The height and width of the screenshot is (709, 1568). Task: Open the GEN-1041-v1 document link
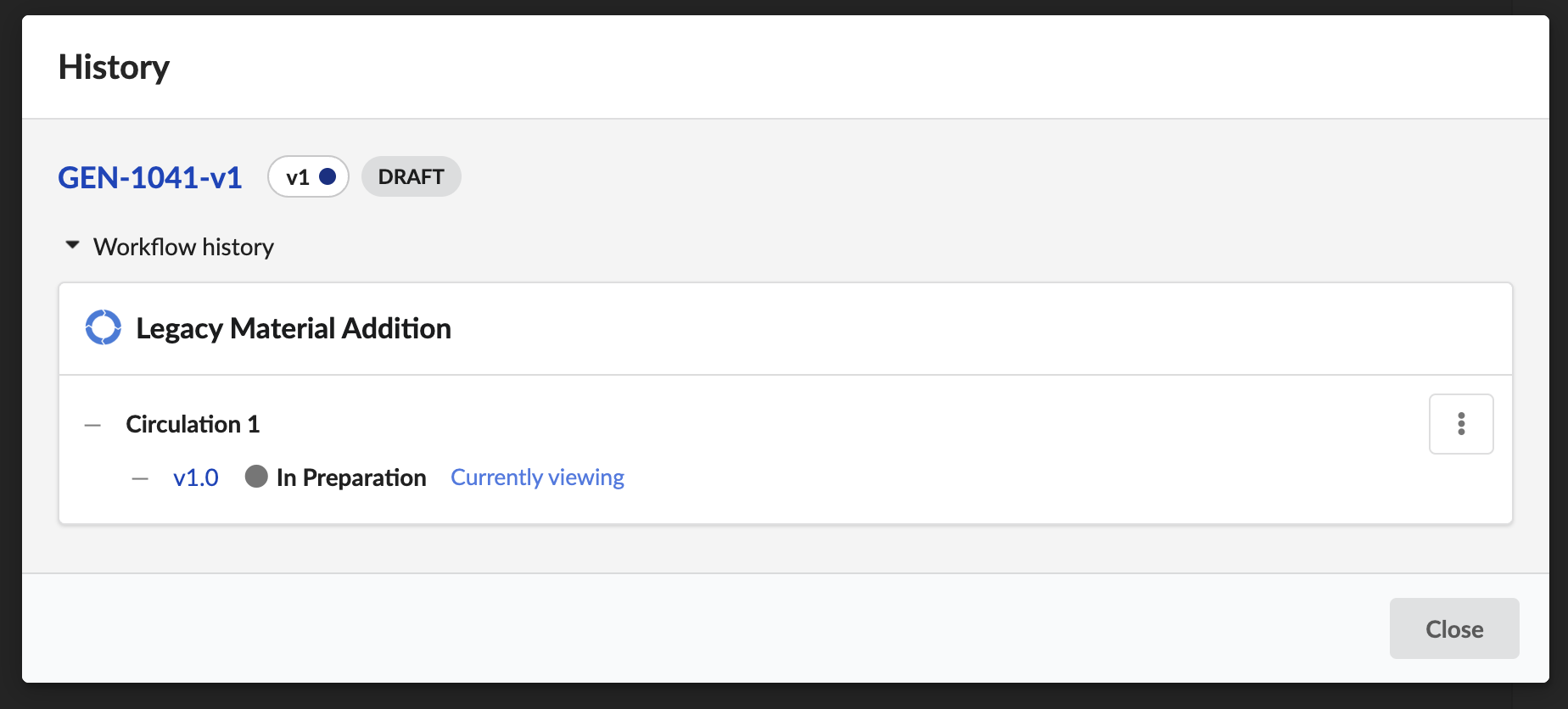click(x=150, y=177)
